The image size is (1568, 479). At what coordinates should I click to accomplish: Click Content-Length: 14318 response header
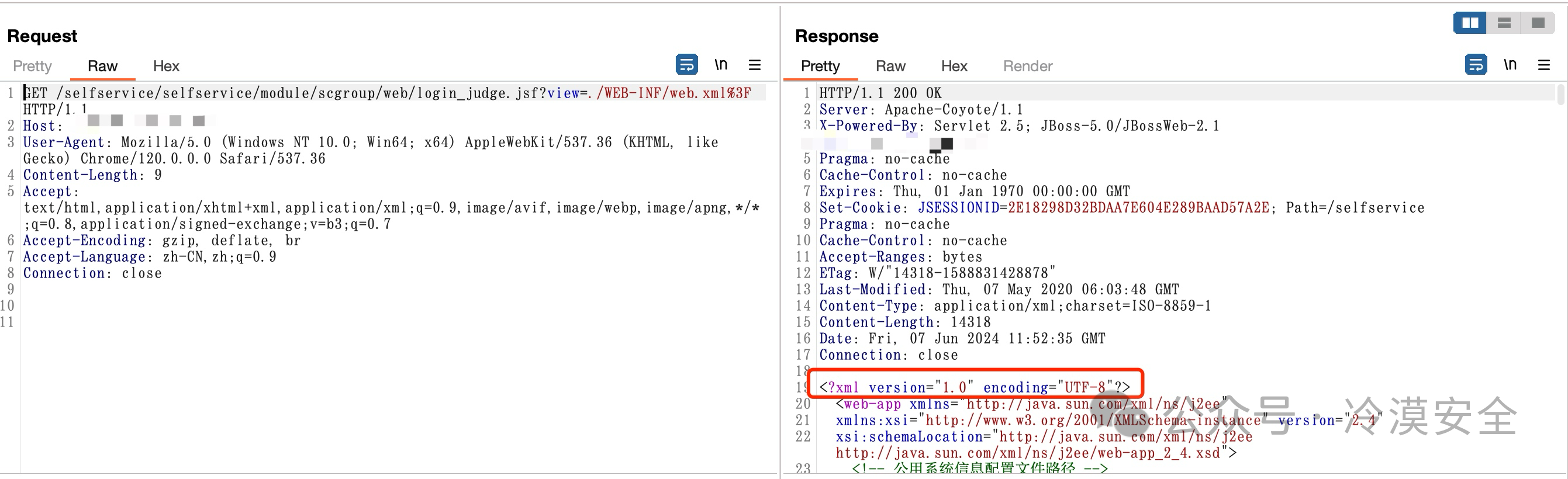pyautogui.click(x=904, y=323)
